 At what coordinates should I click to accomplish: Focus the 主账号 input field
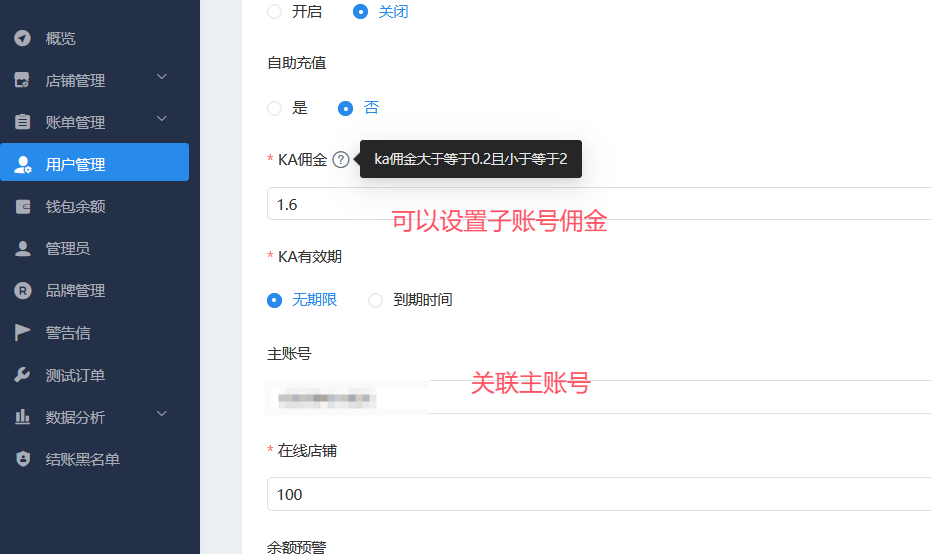[x=598, y=397]
